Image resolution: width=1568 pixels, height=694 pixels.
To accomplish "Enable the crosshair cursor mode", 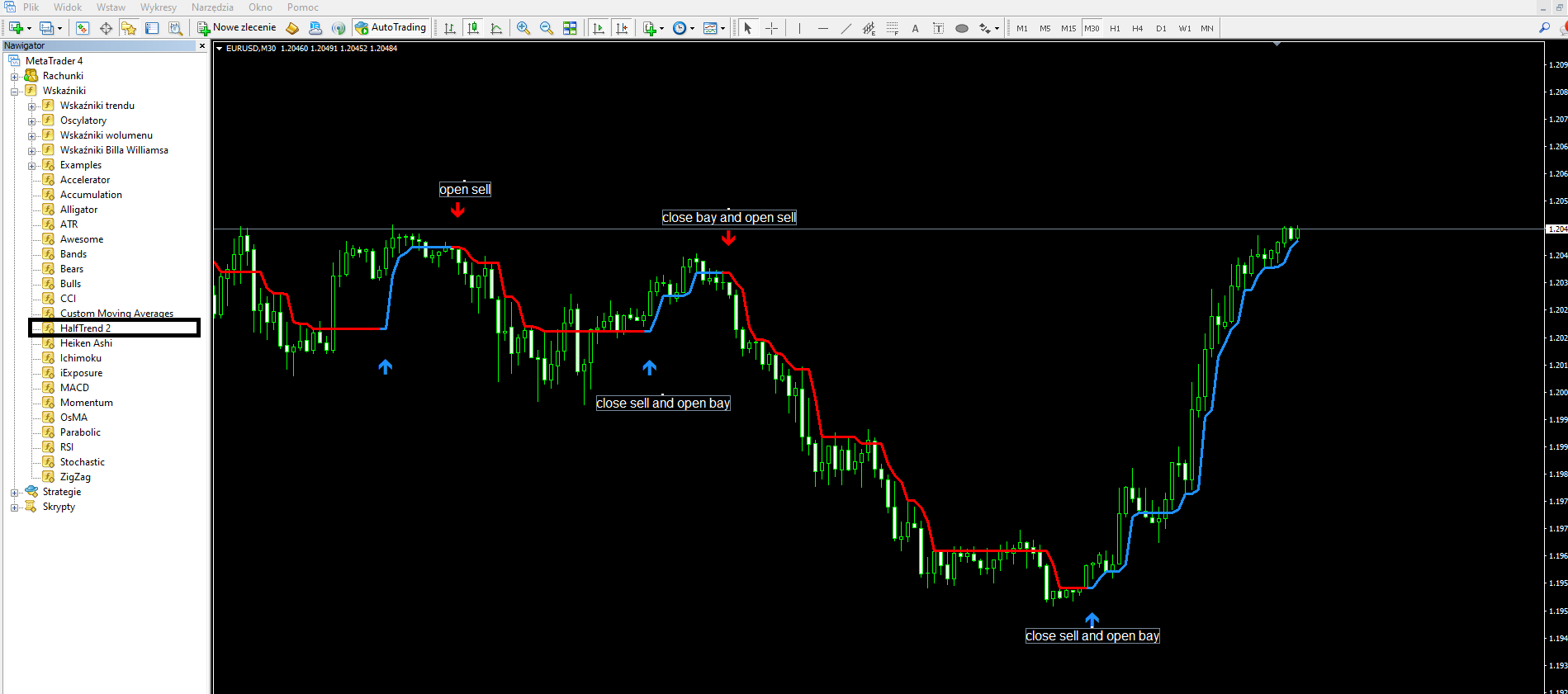I will click(771, 28).
